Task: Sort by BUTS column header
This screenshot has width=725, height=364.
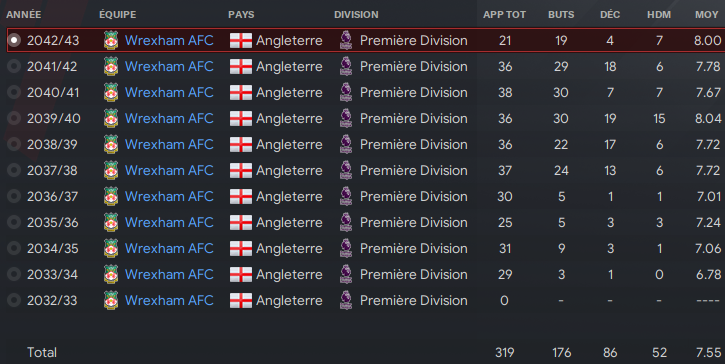Action: [561, 15]
